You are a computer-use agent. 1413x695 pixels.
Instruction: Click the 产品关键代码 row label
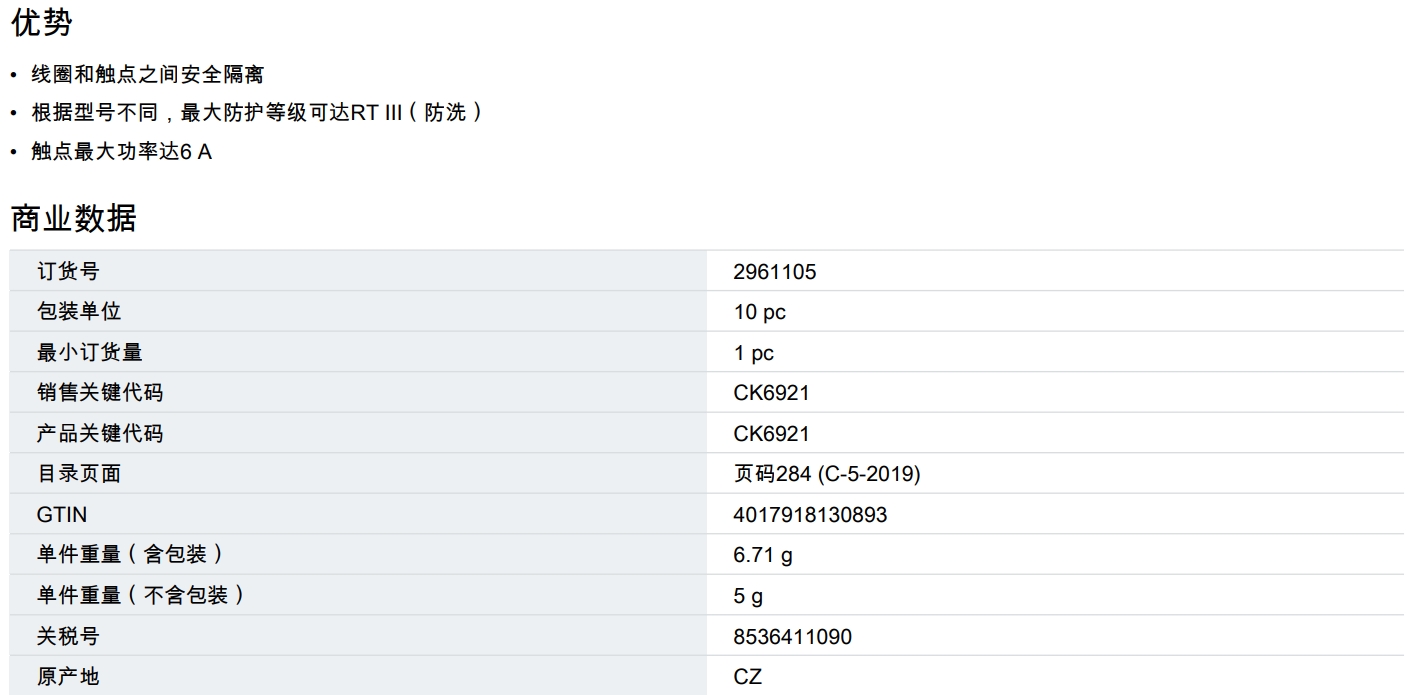(x=99, y=434)
